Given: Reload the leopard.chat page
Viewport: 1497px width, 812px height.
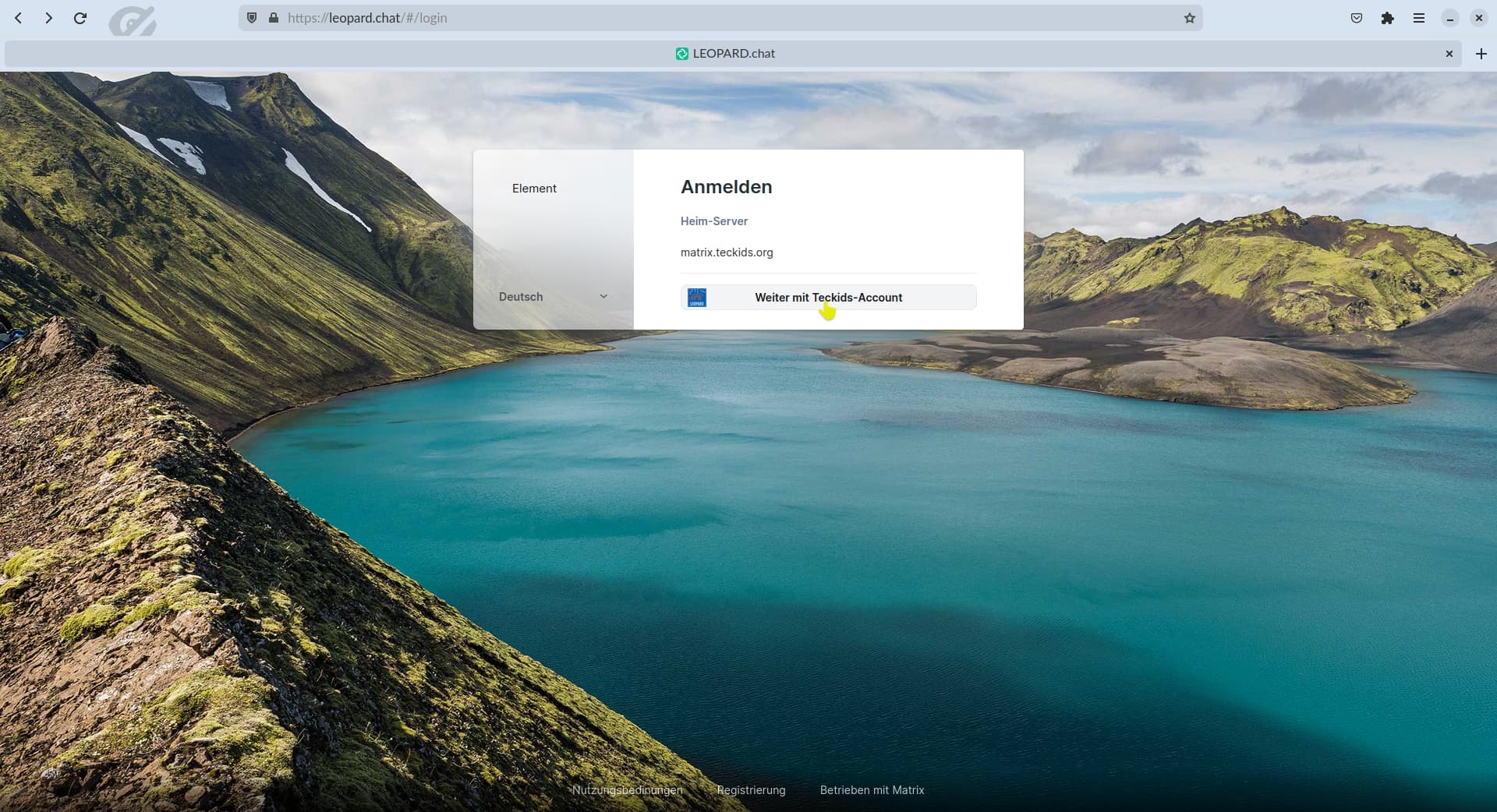Looking at the screenshot, I should 80,18.
